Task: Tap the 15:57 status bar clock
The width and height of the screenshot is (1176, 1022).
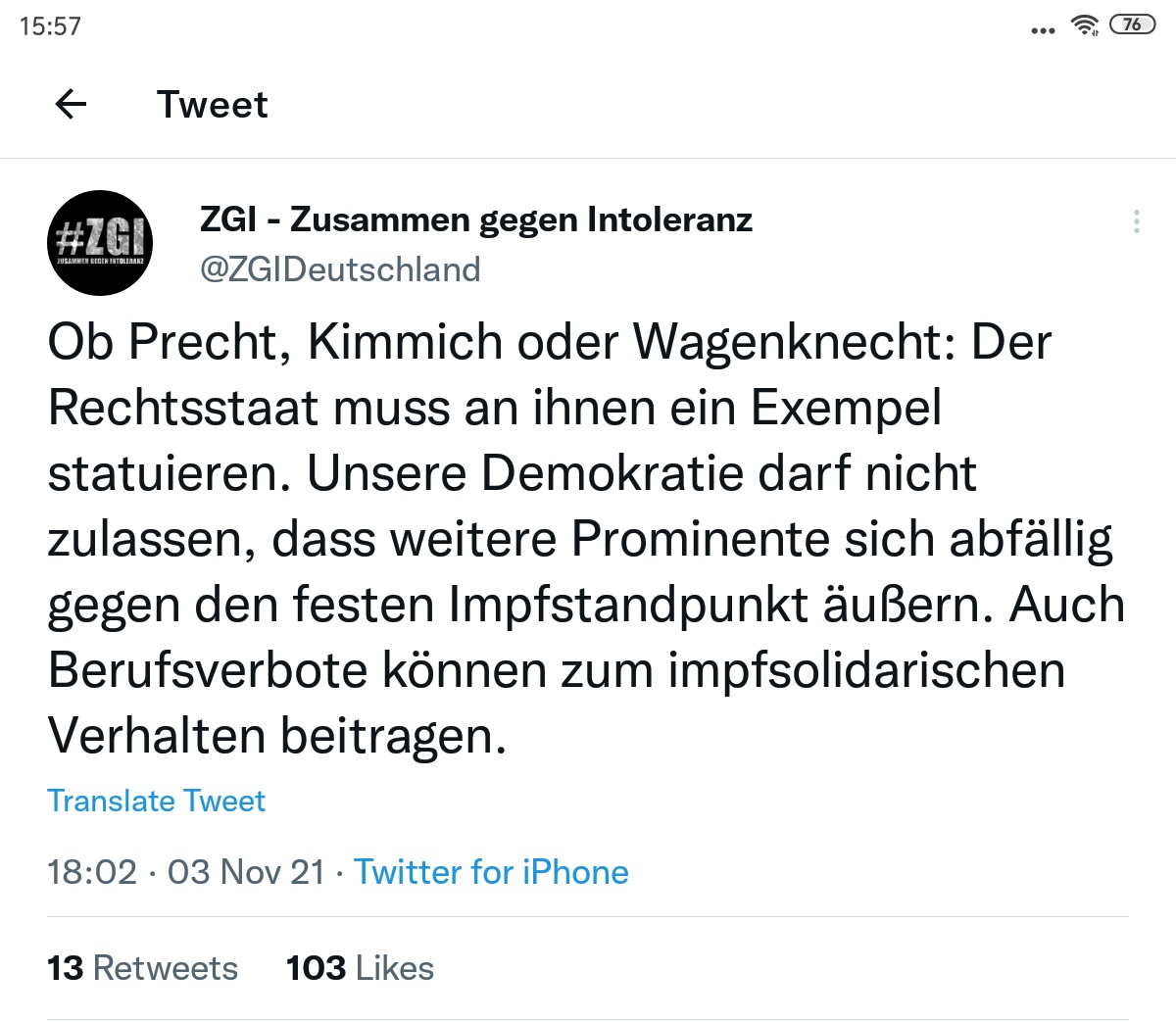Action: click(x=50, y=25)
